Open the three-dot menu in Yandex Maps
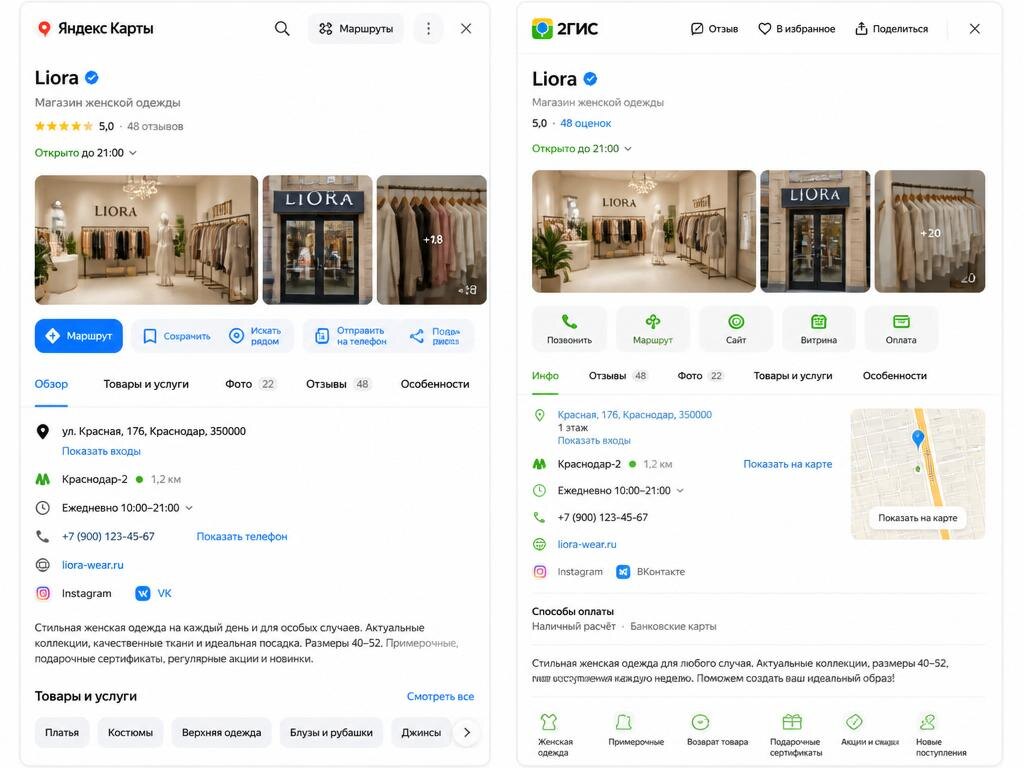1024x768 pixels. click(x=428, y=29)
